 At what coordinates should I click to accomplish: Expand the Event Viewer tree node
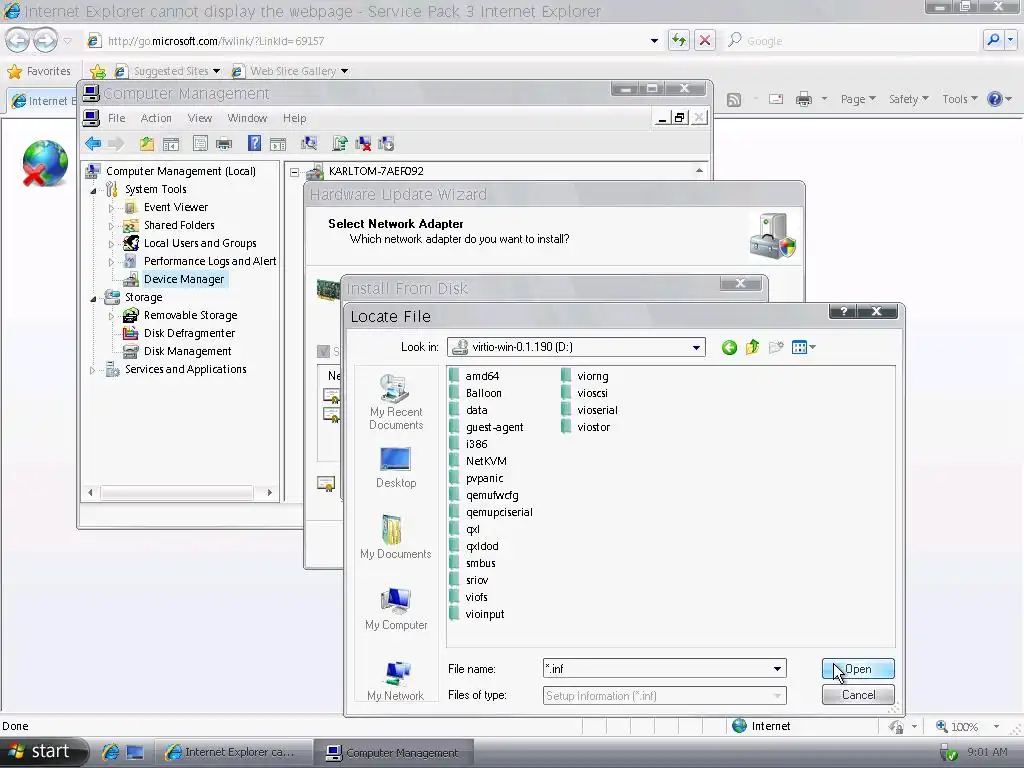[111, 208]
